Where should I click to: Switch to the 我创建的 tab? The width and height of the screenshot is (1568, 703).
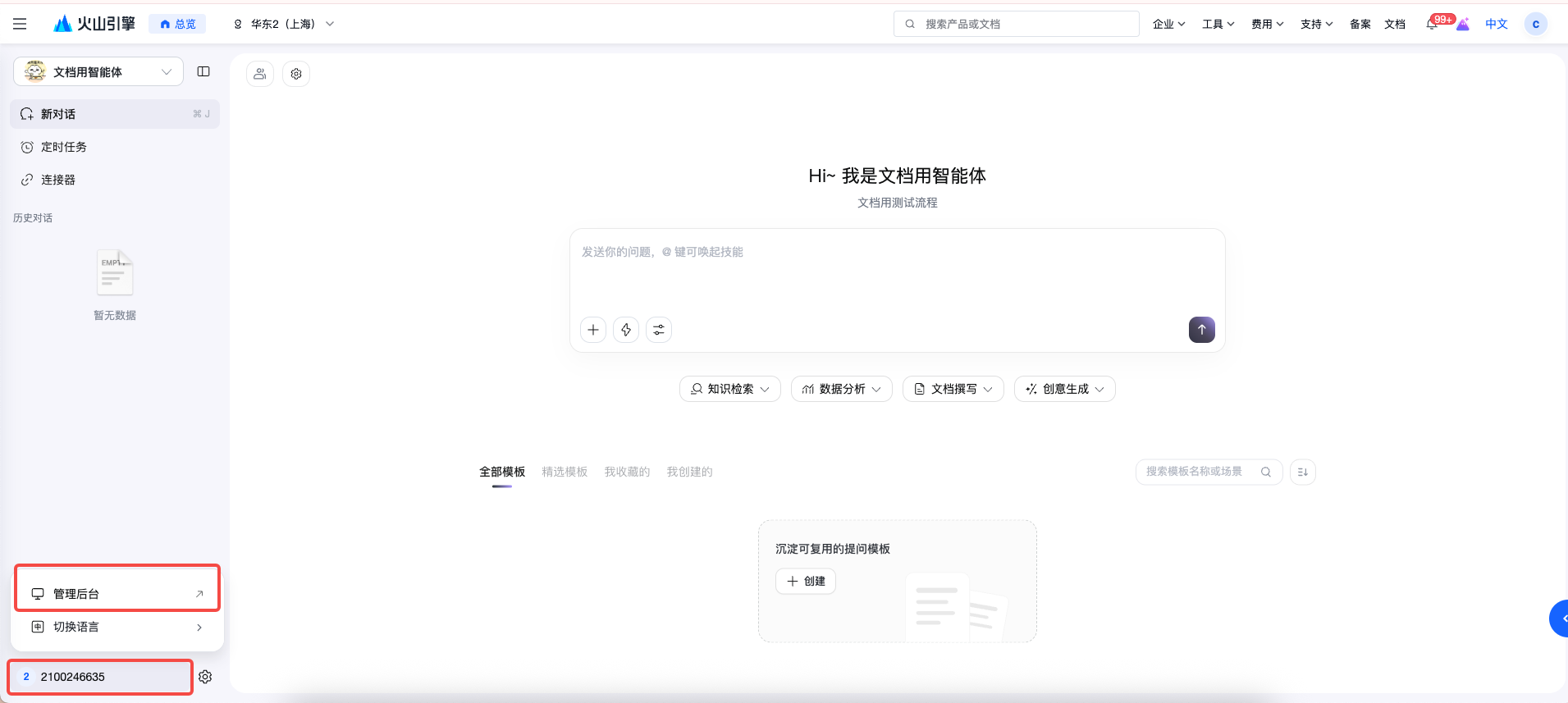coord(689,472)
